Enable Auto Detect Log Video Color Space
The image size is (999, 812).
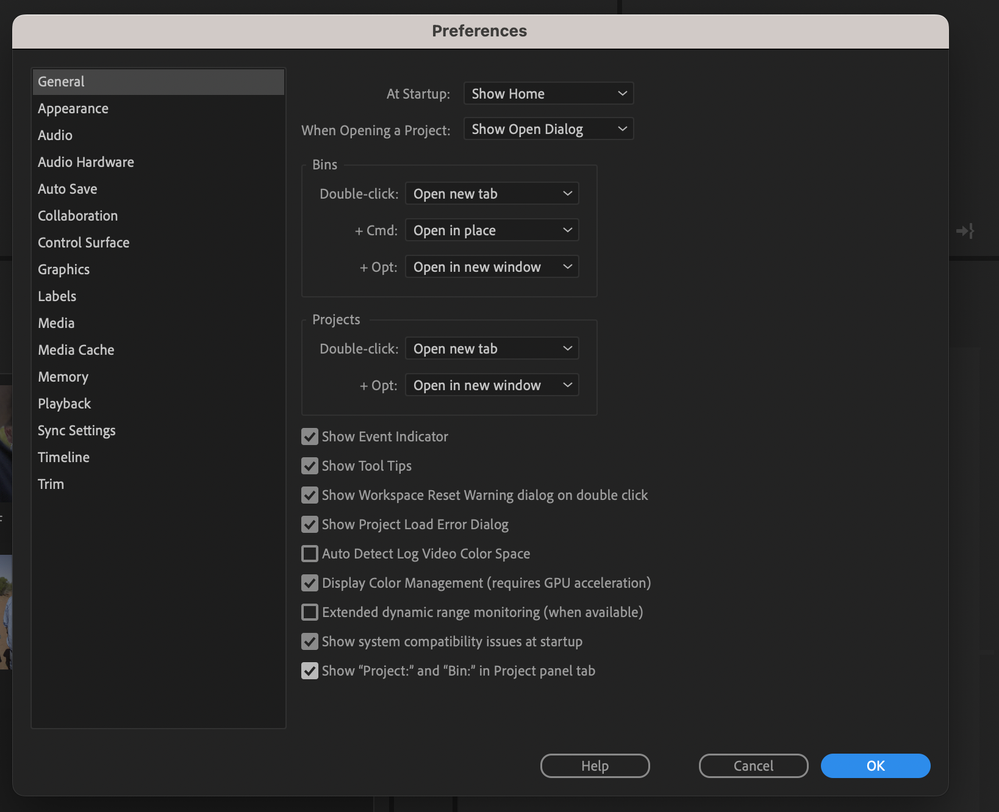tap(310, 554)
